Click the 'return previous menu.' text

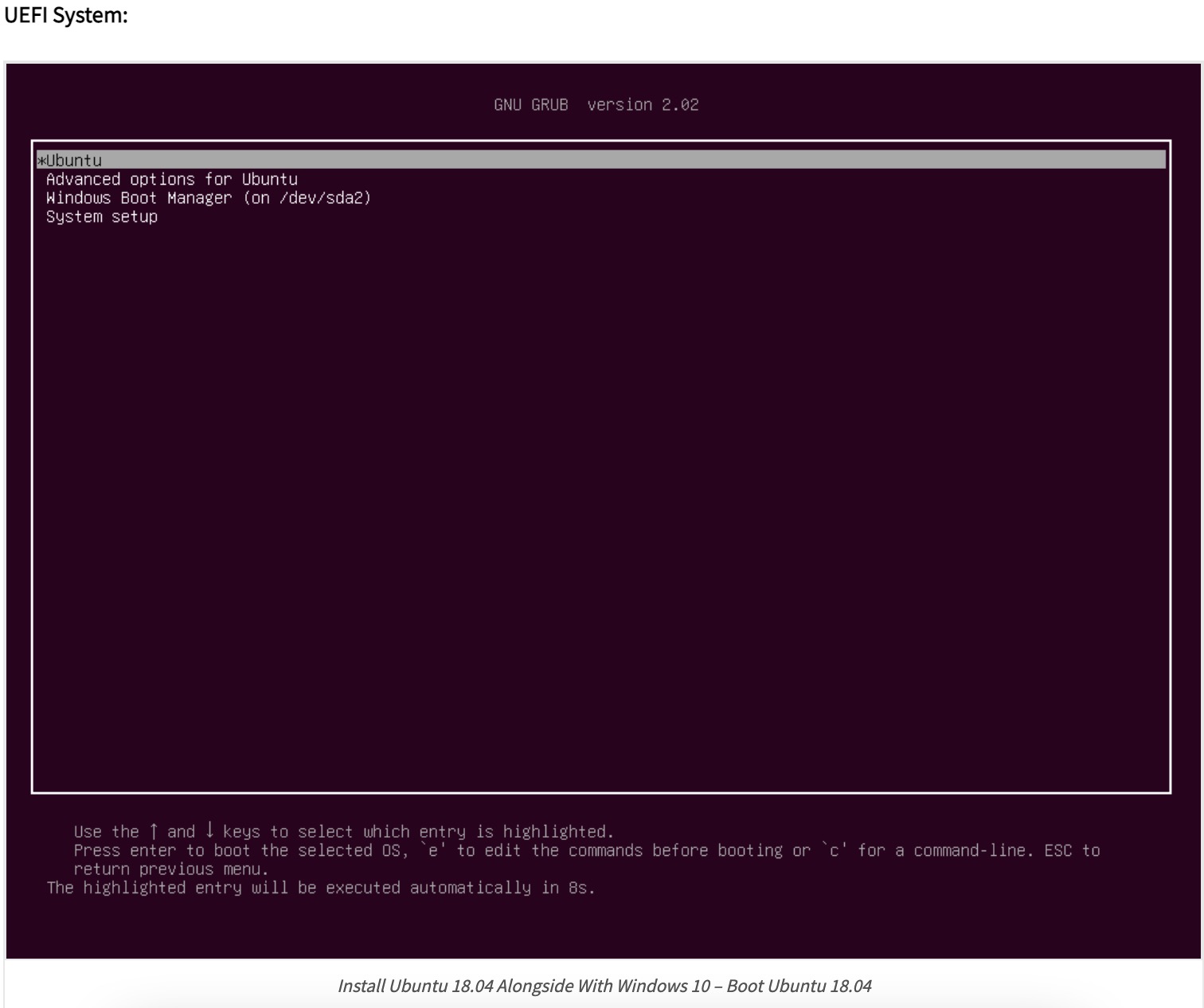point(171,869)
